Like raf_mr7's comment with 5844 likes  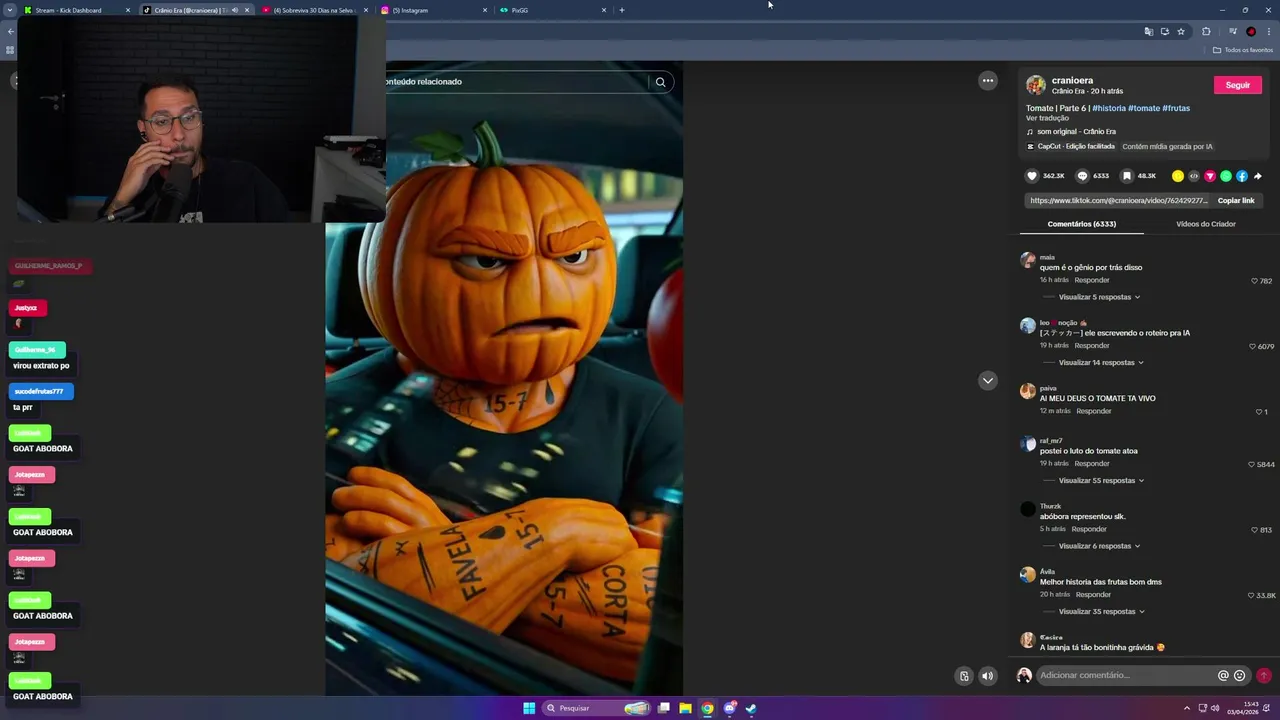pos(1252,464)
